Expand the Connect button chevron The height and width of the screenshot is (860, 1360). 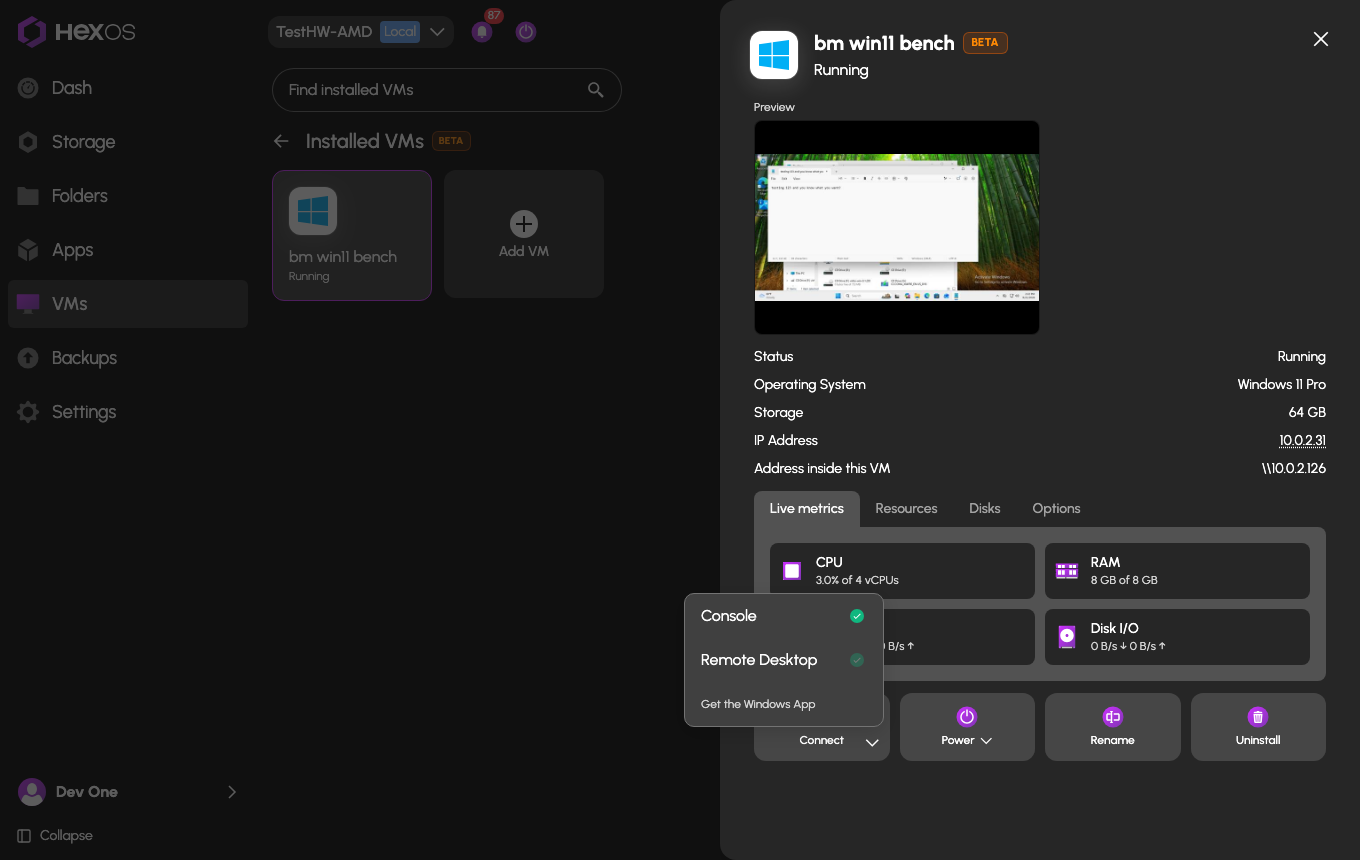[x=872, y=742]
